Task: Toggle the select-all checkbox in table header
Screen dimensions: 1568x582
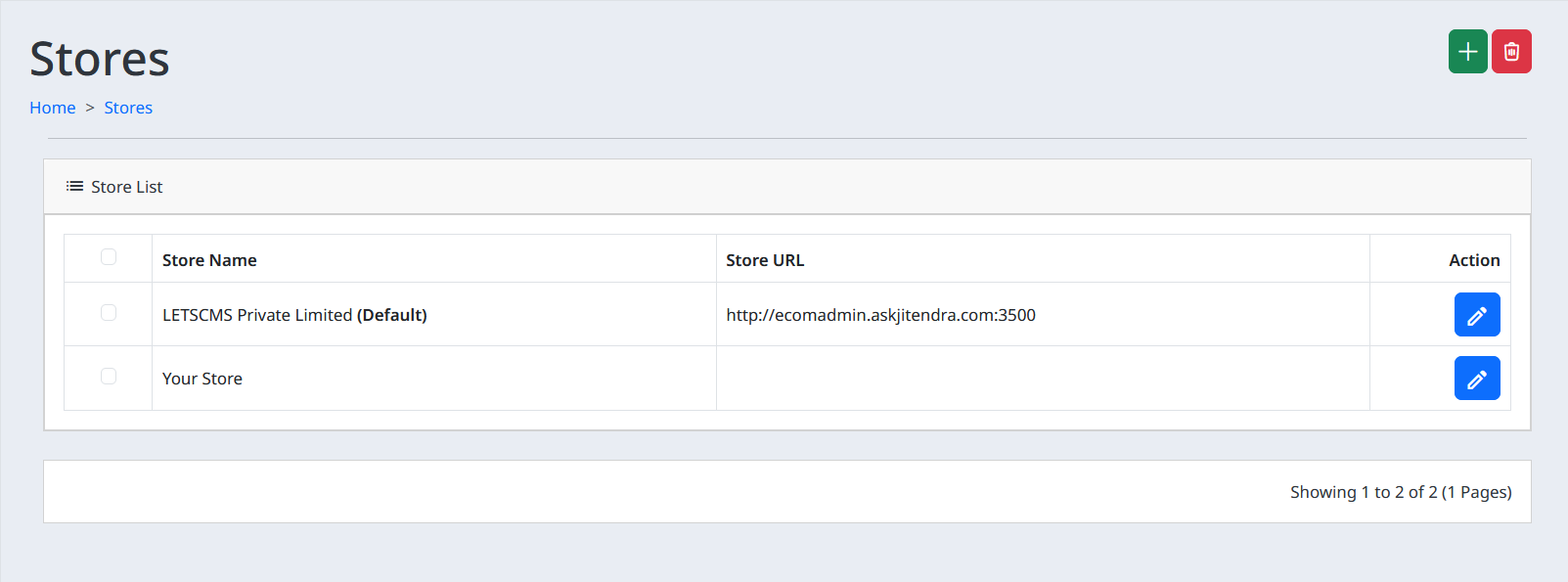Action: point(109,257)
